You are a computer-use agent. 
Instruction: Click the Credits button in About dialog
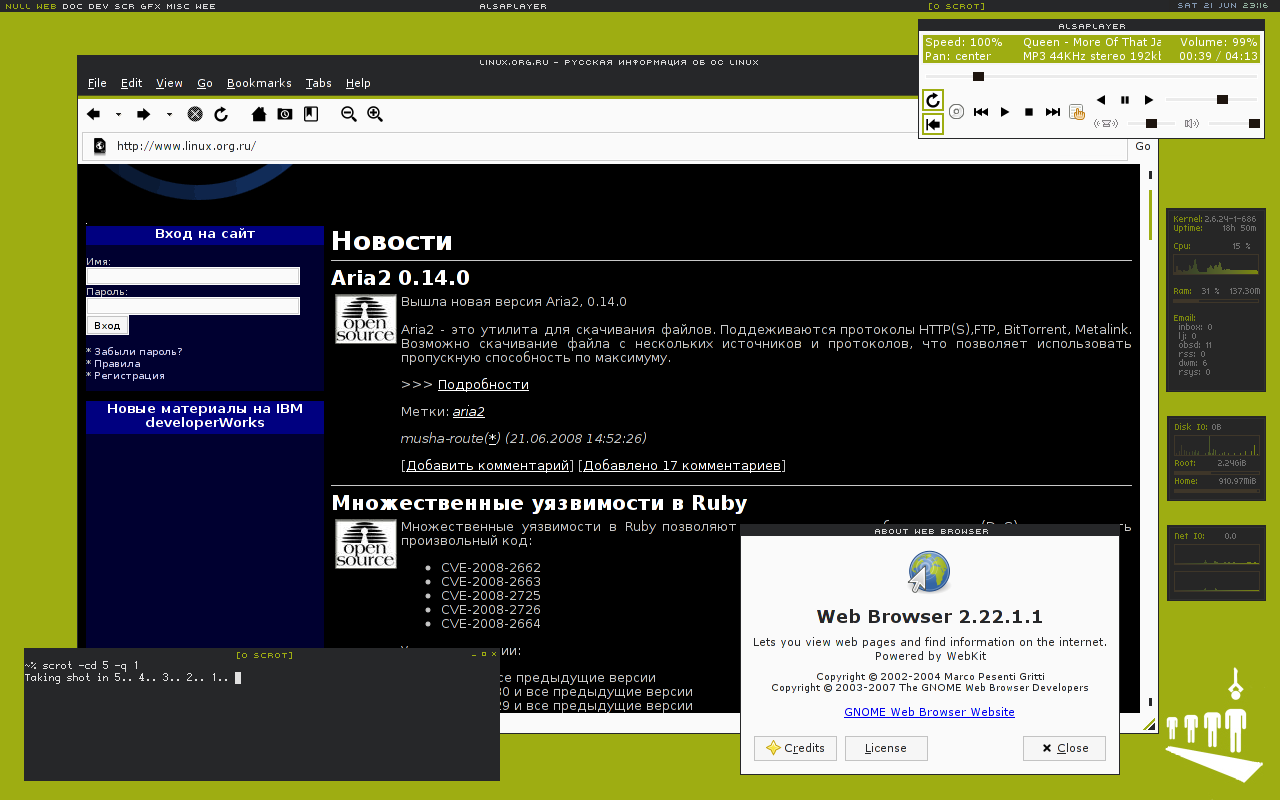click(x=795, y=748)
